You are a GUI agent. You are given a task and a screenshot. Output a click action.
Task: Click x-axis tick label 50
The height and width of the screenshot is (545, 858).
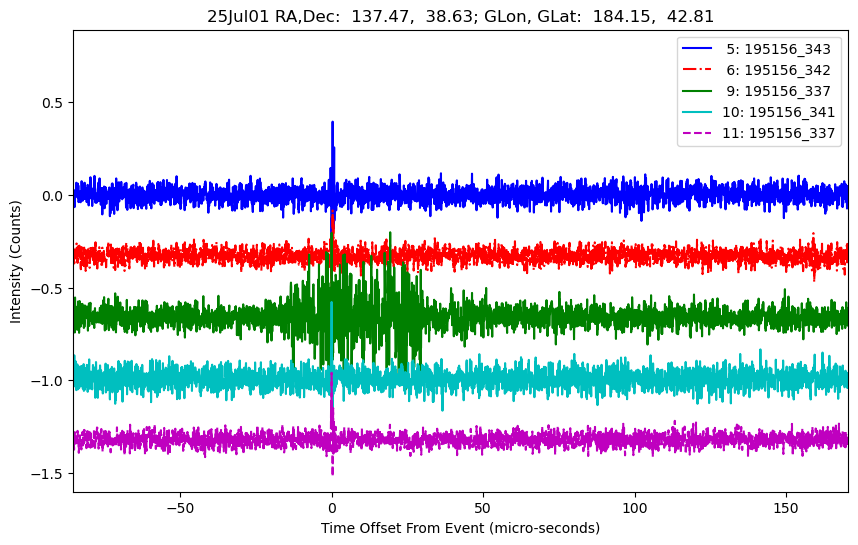484,508
